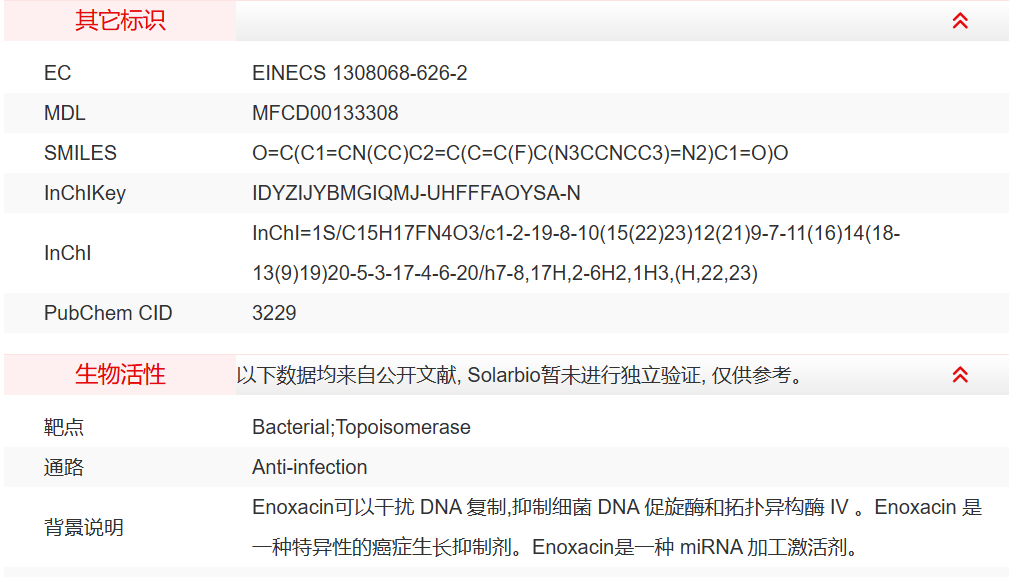
Task: Click the Bacterial;Topoisomerase target value
Action: pos(361,427)
